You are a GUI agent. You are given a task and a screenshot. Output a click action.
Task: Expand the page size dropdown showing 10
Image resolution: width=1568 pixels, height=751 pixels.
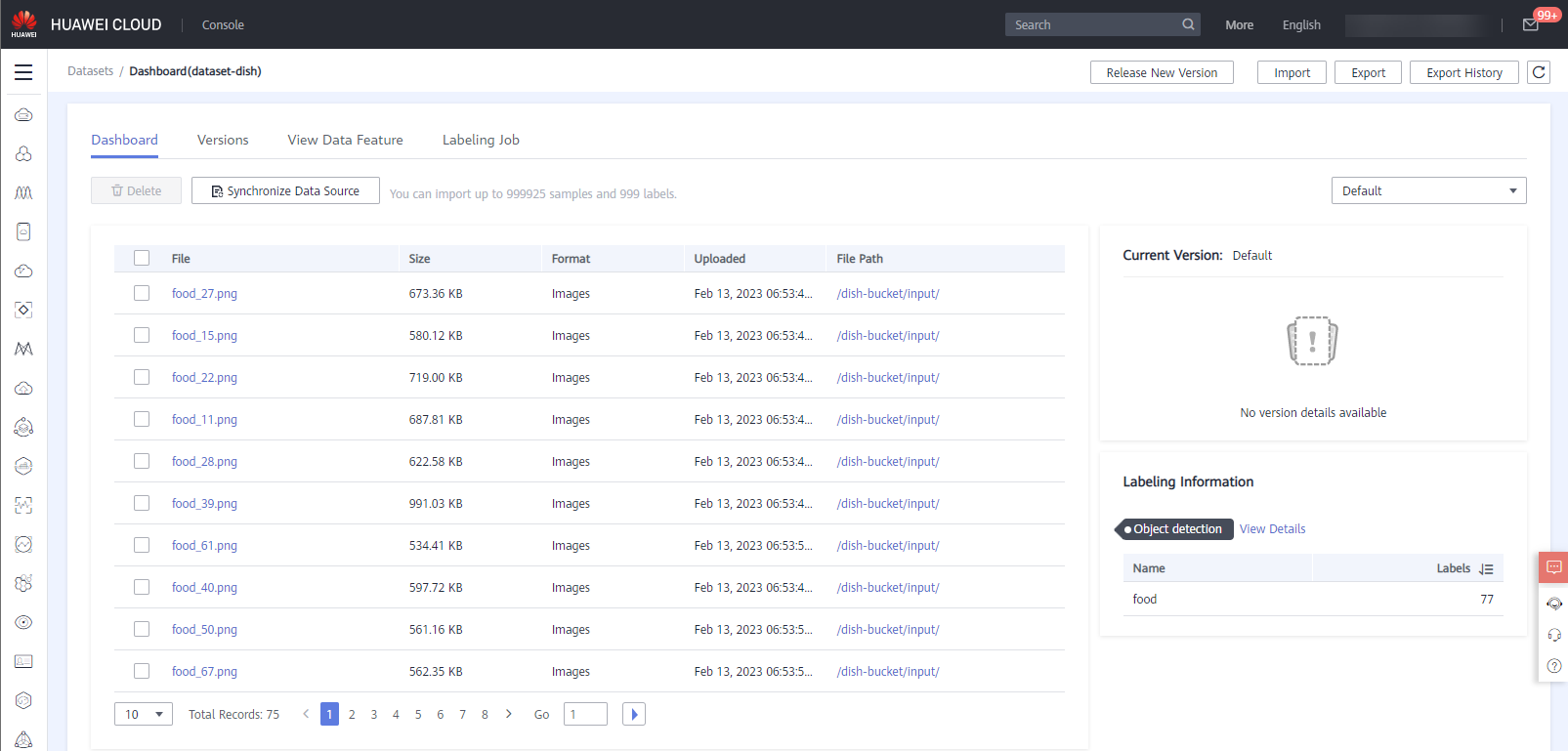click(x=144, y=714)
